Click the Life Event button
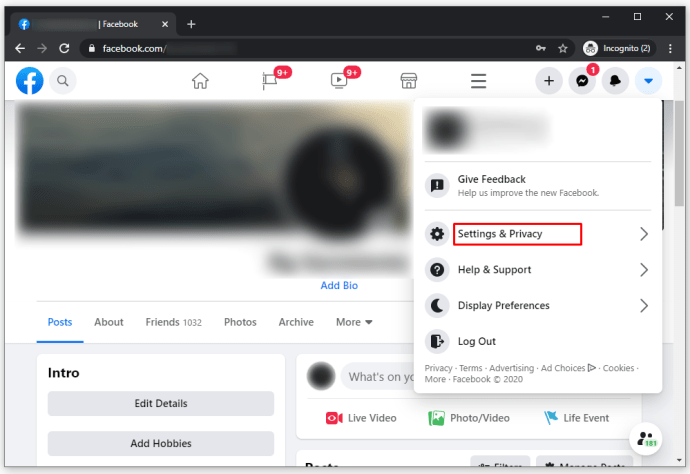The height and width of the screenshot is (474, 690). [576, 418]
